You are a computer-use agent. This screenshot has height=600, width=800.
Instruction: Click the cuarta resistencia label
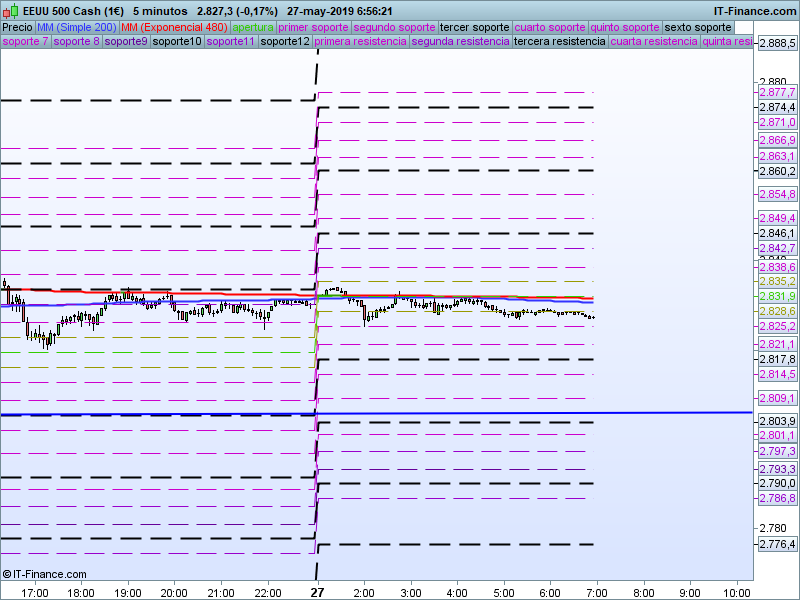653,42
